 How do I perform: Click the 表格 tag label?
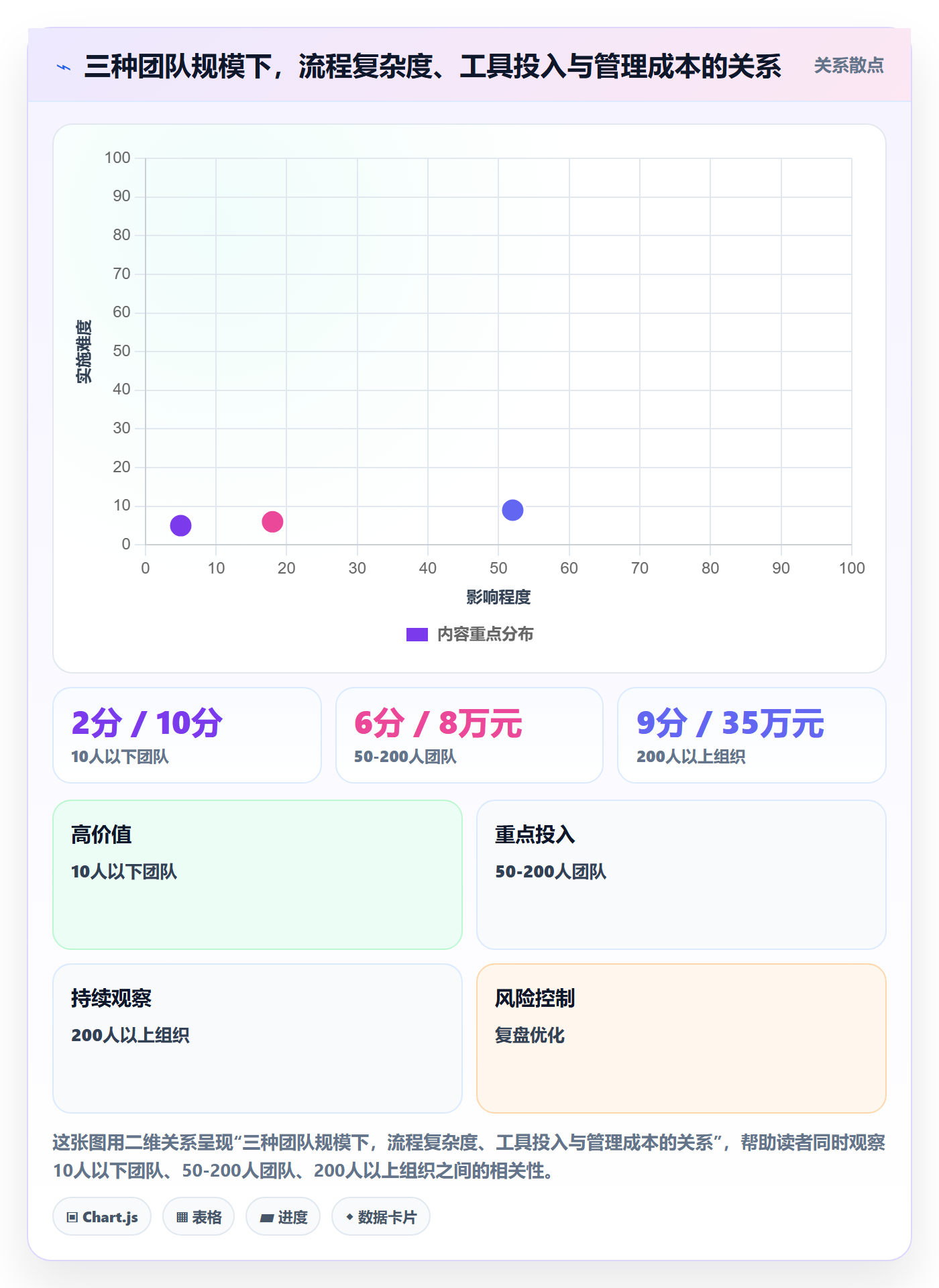tap(207, 1217)
